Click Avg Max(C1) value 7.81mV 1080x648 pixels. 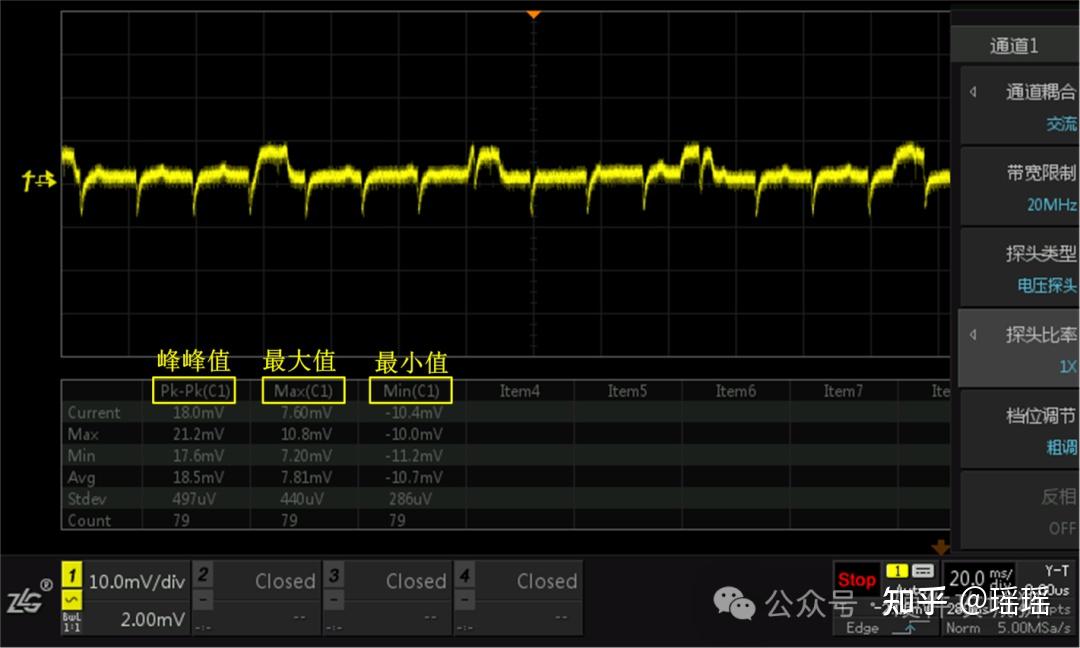[306, 477]
